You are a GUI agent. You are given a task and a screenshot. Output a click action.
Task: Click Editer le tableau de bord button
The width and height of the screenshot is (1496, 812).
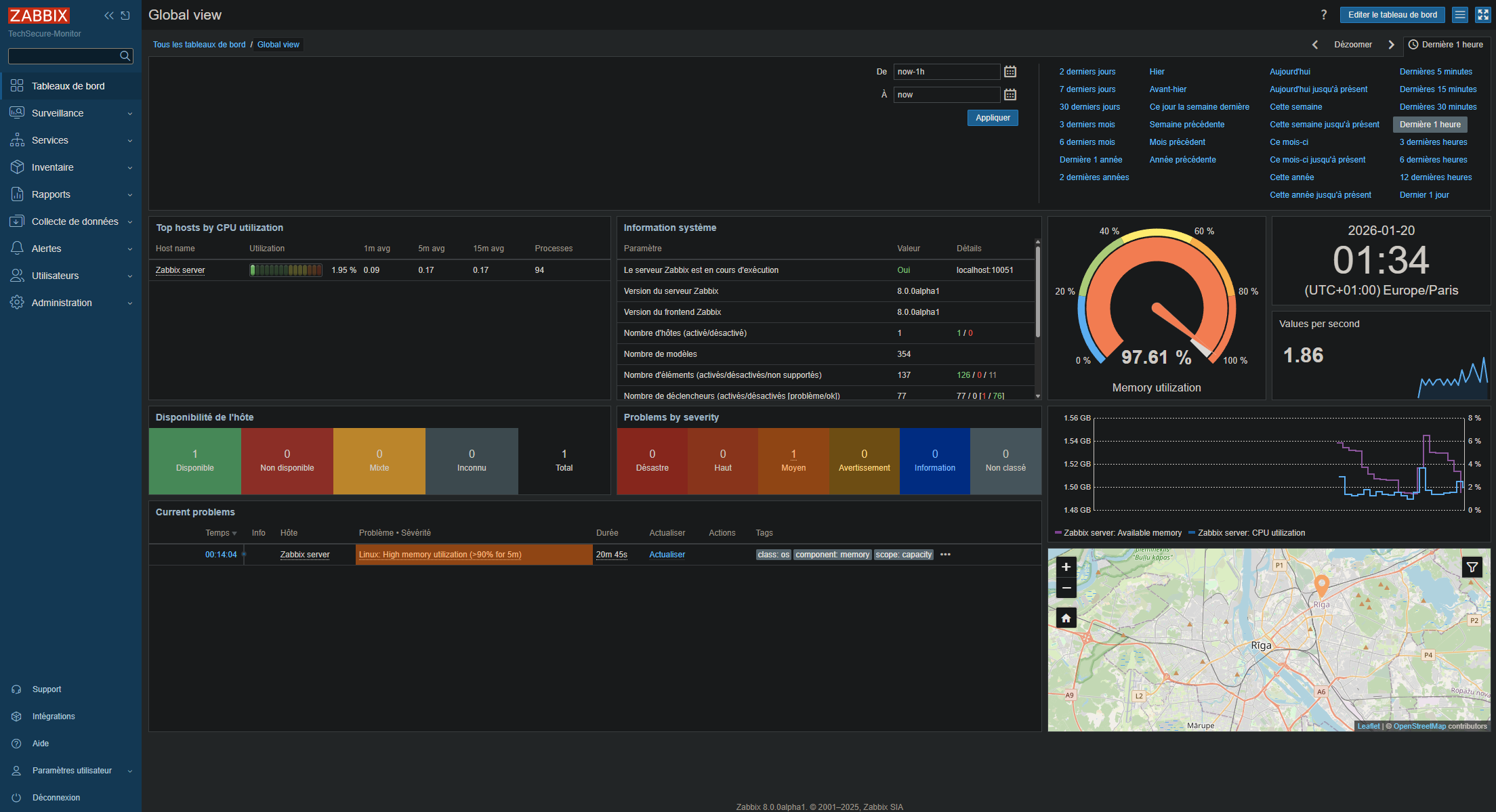[x=1392, y=15]
